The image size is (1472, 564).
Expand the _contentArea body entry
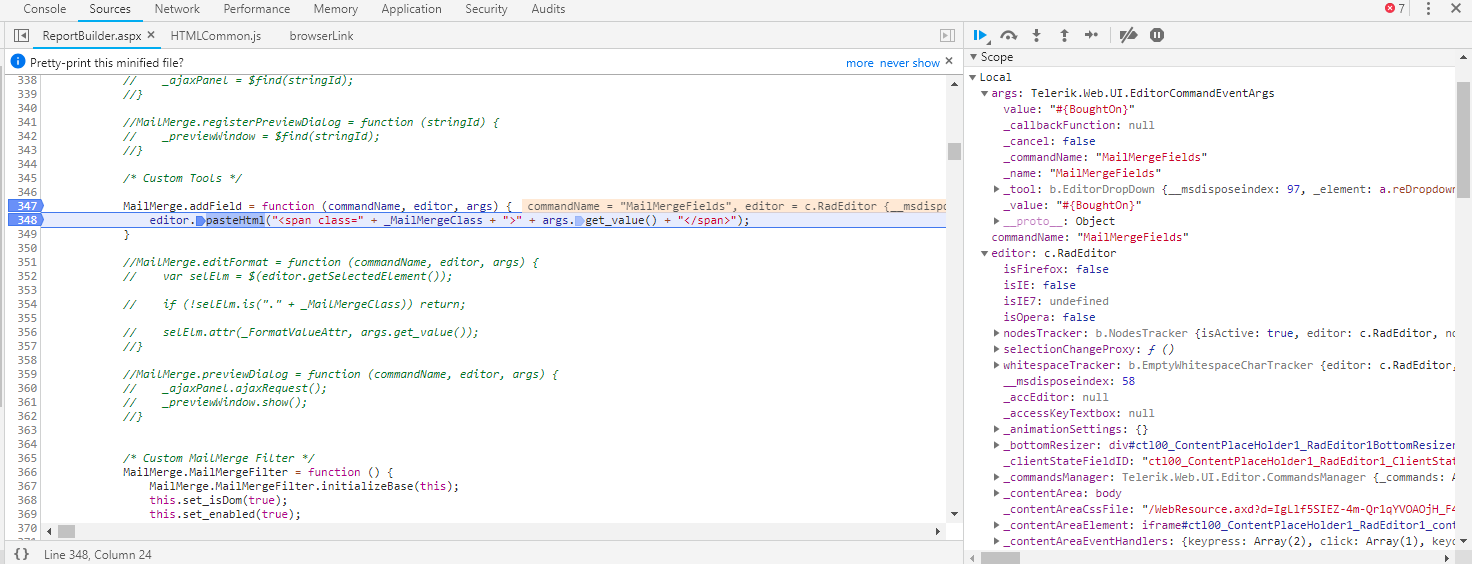tap(997, 493)
